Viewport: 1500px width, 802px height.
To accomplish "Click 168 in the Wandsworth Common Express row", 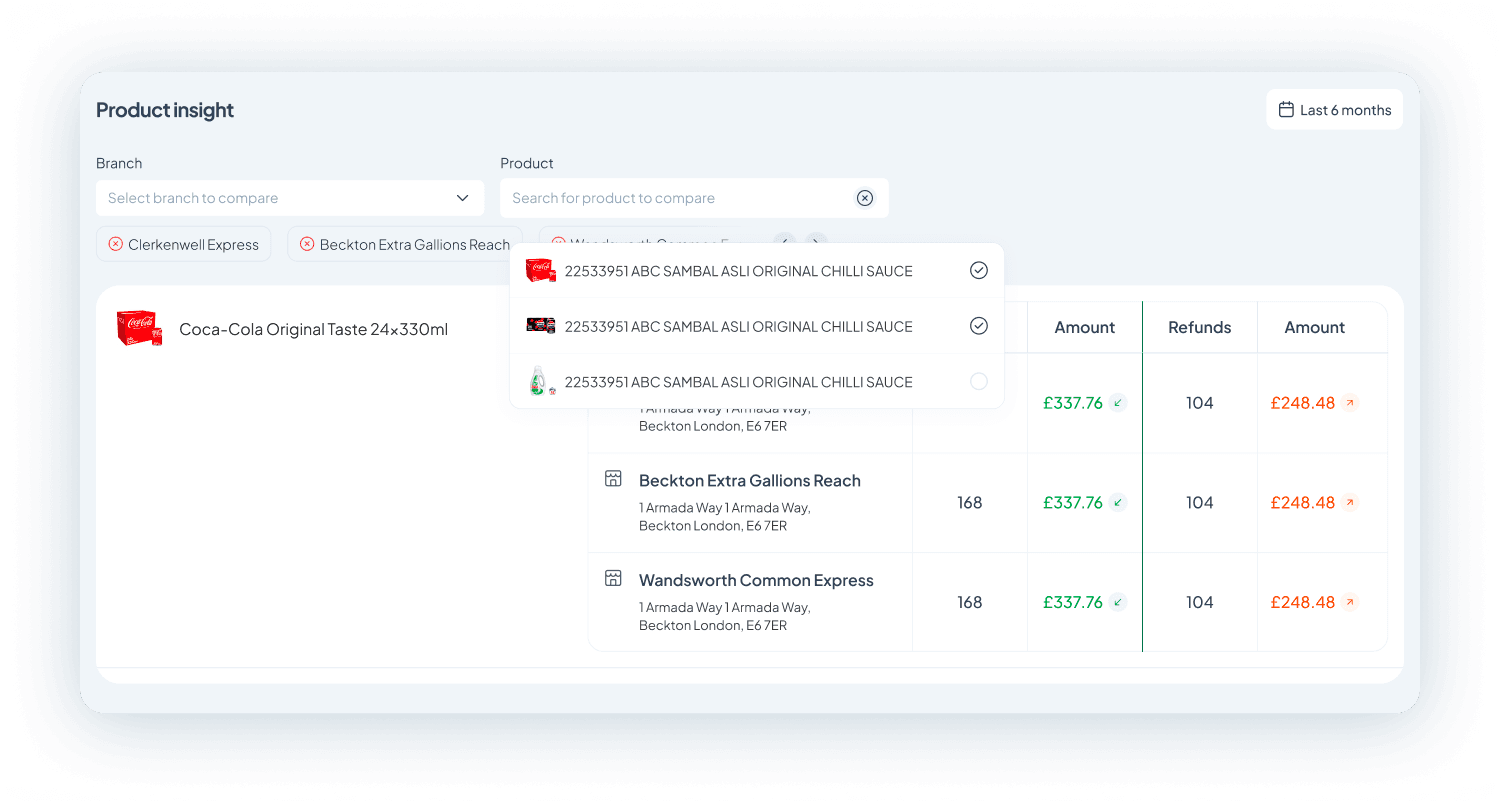I will pos(970,602).
